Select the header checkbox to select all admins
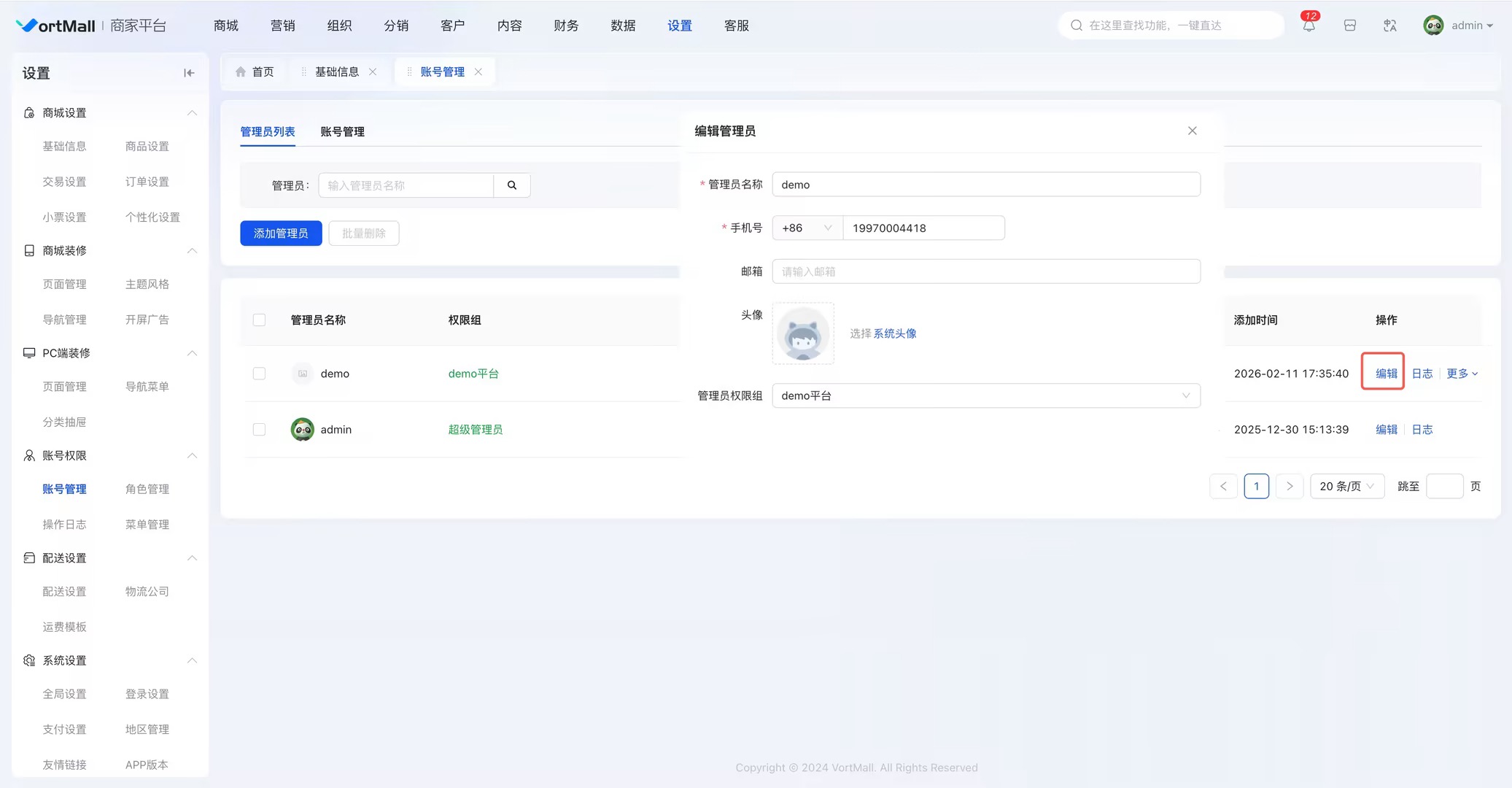Screen dimensions: 1512x788 [259, 320]
